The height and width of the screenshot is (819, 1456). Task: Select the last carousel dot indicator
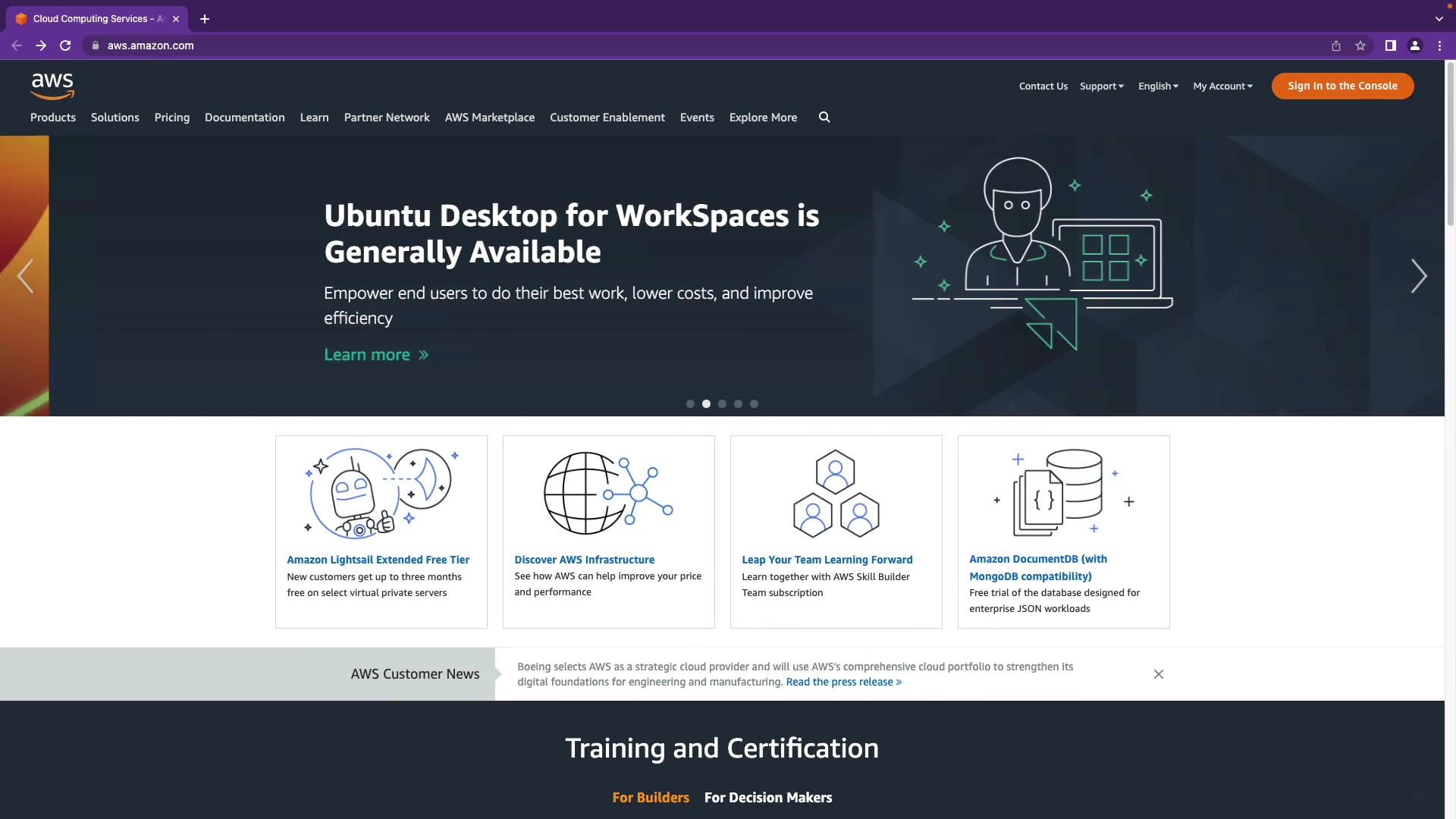coord(754,404)
